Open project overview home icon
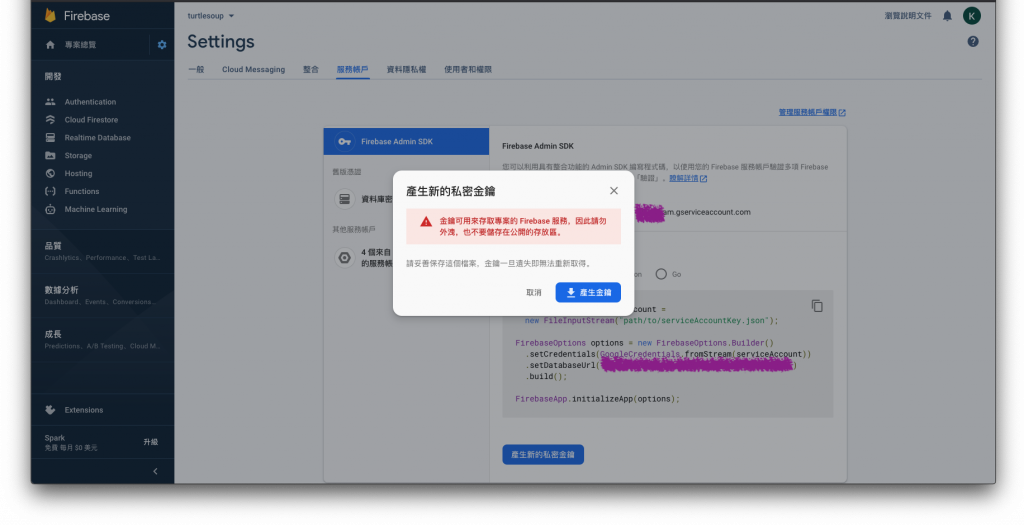This screenshot has height=525, width=1024. click(x=50, y=44)
